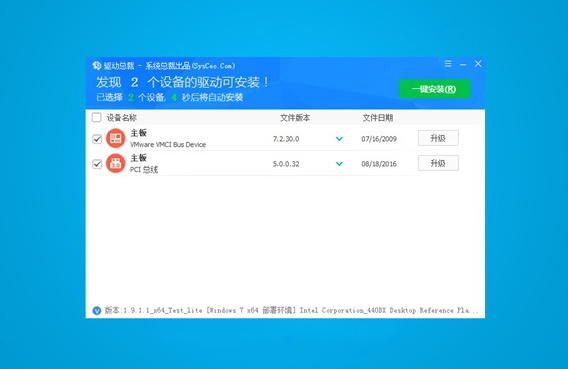Open the hamburger menu icon
Viewport: 568px width, 369px height.
click(448, 64)
